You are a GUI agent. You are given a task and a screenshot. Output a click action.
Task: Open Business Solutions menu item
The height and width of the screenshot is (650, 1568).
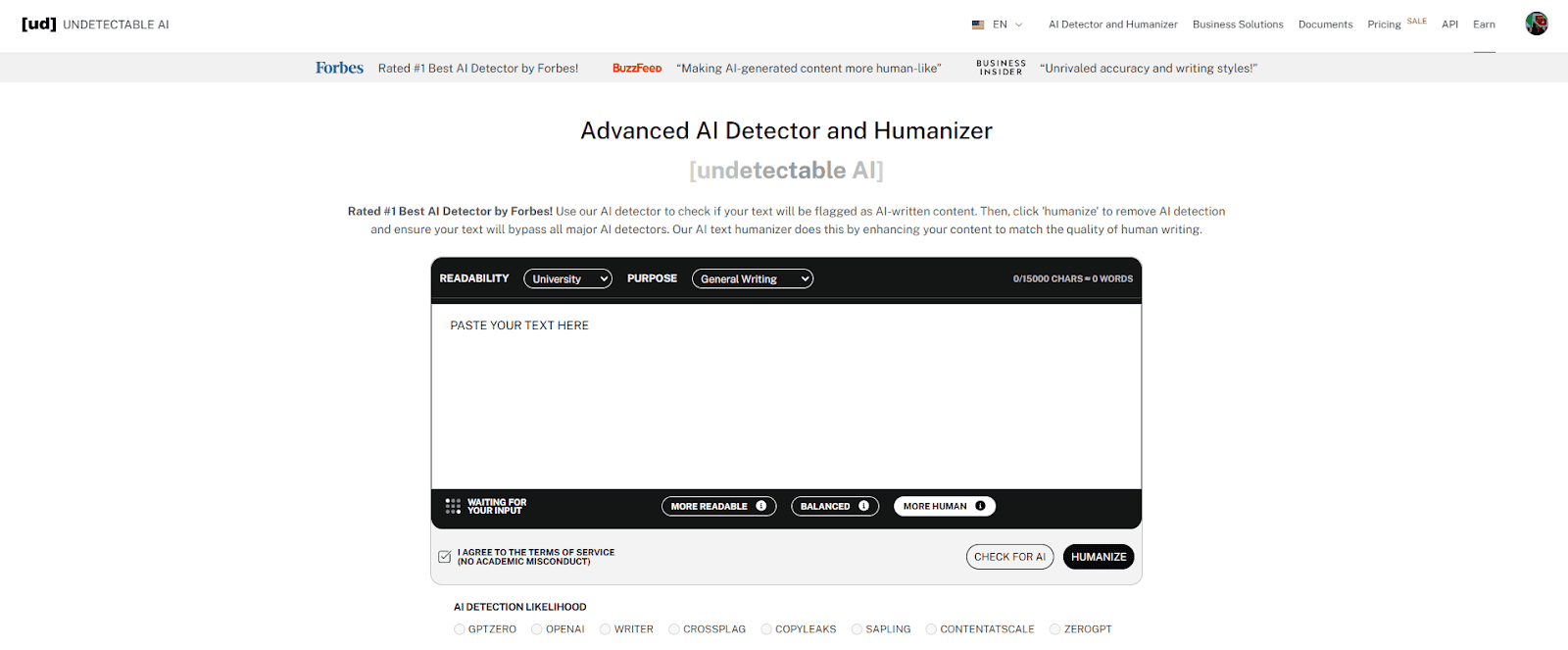(1238, 25)
